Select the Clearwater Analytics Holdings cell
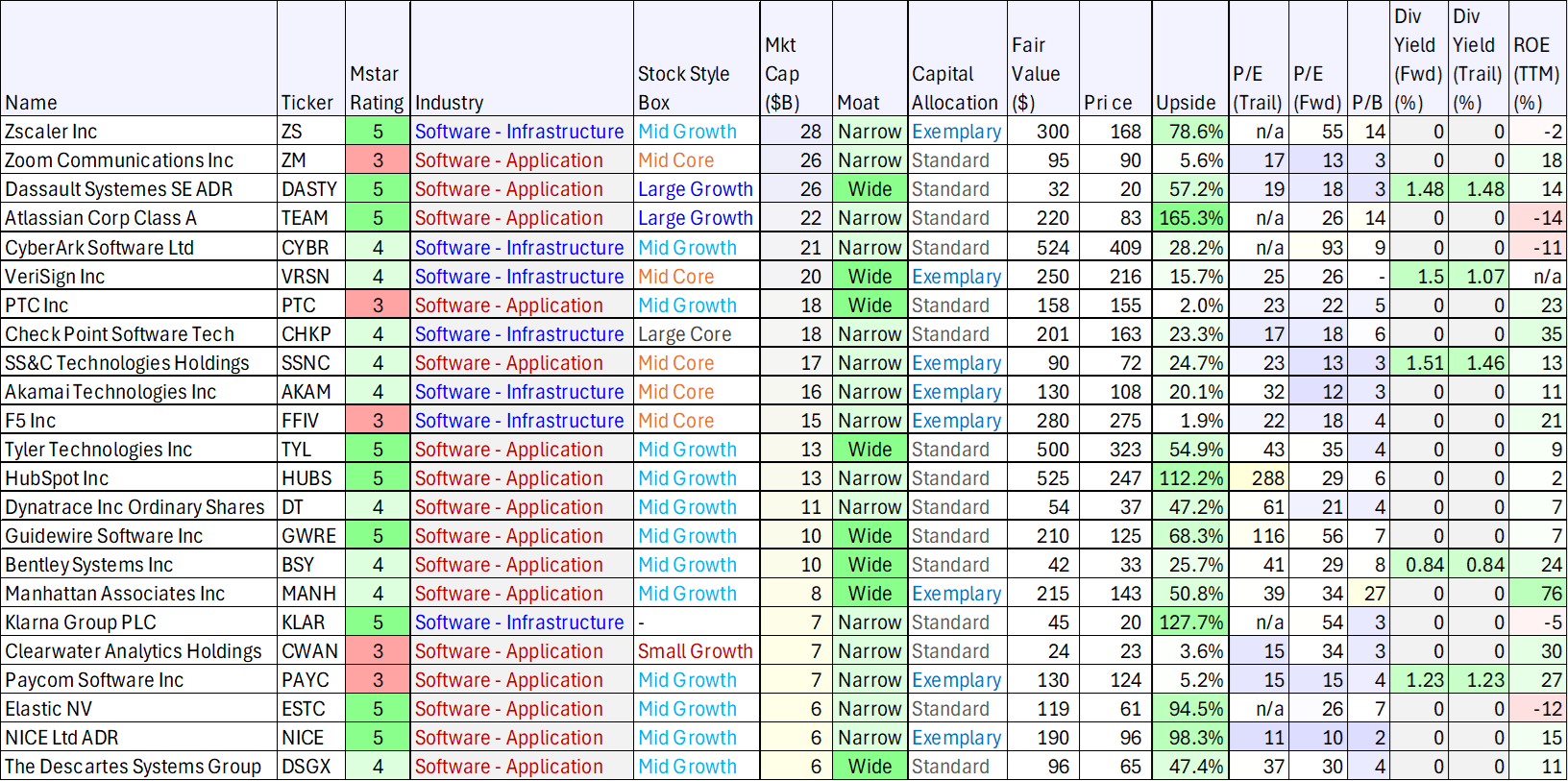Viewport: 1568px width, 781px height. click(x=139, y=650)
